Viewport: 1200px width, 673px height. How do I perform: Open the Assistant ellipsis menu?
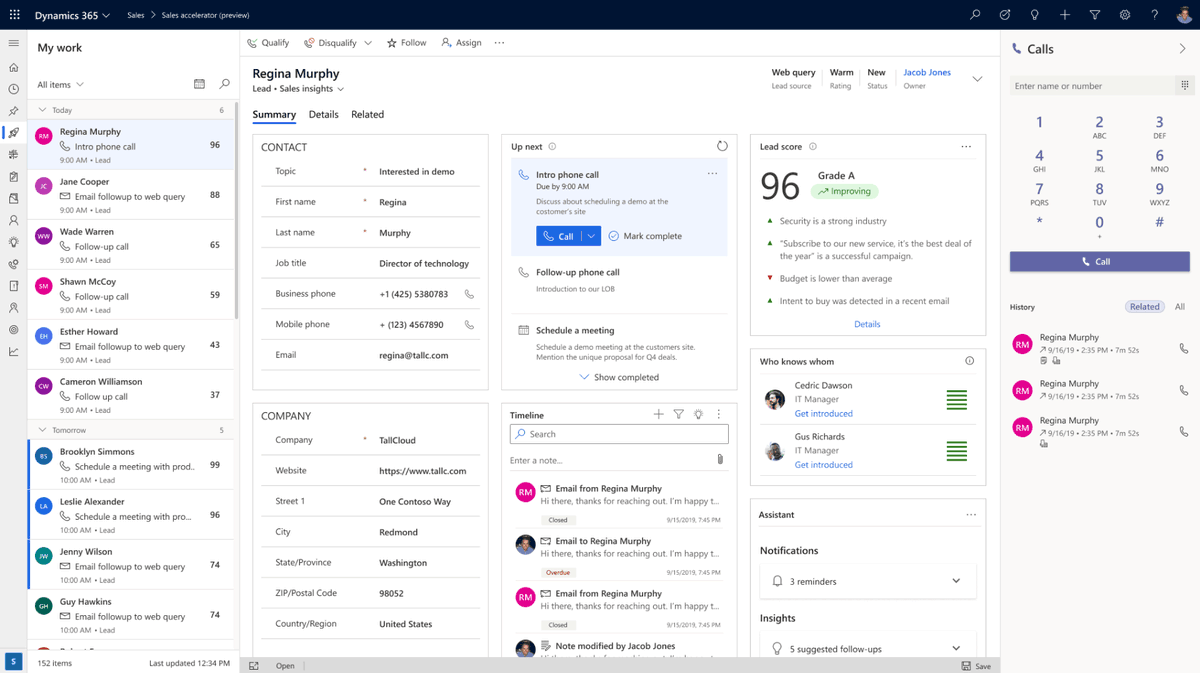pos(971,515)
